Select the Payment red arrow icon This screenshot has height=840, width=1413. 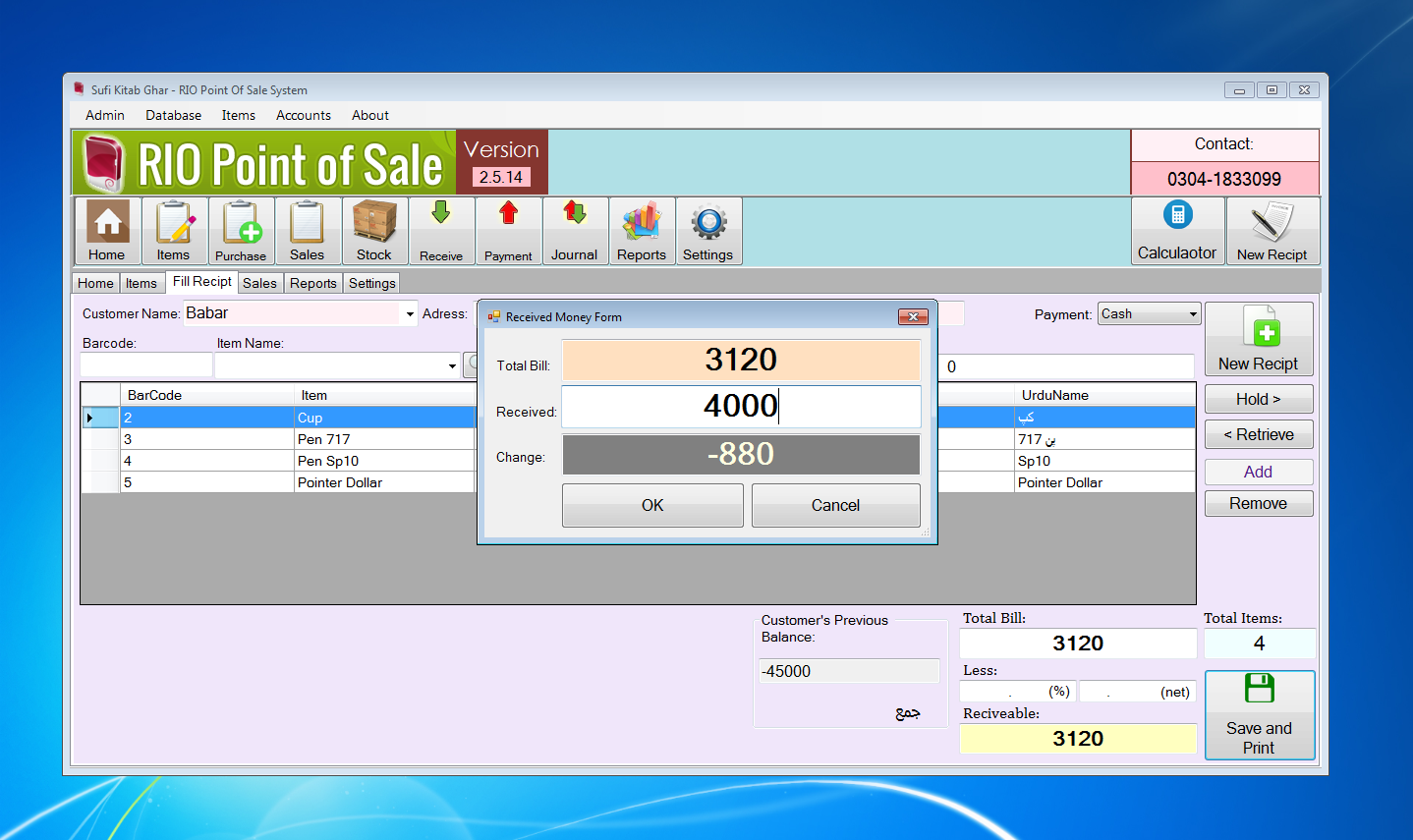click(x=508, y=230)
